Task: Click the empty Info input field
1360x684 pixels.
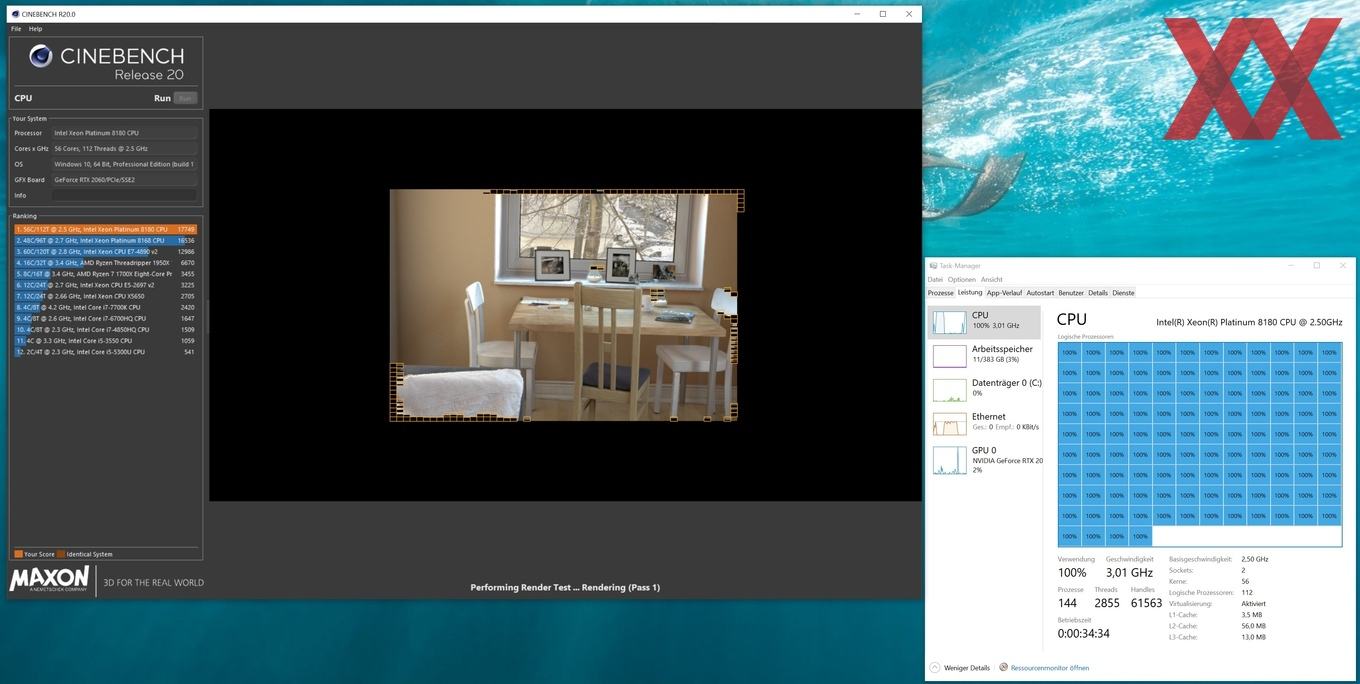Action: (x=124, y=195)
